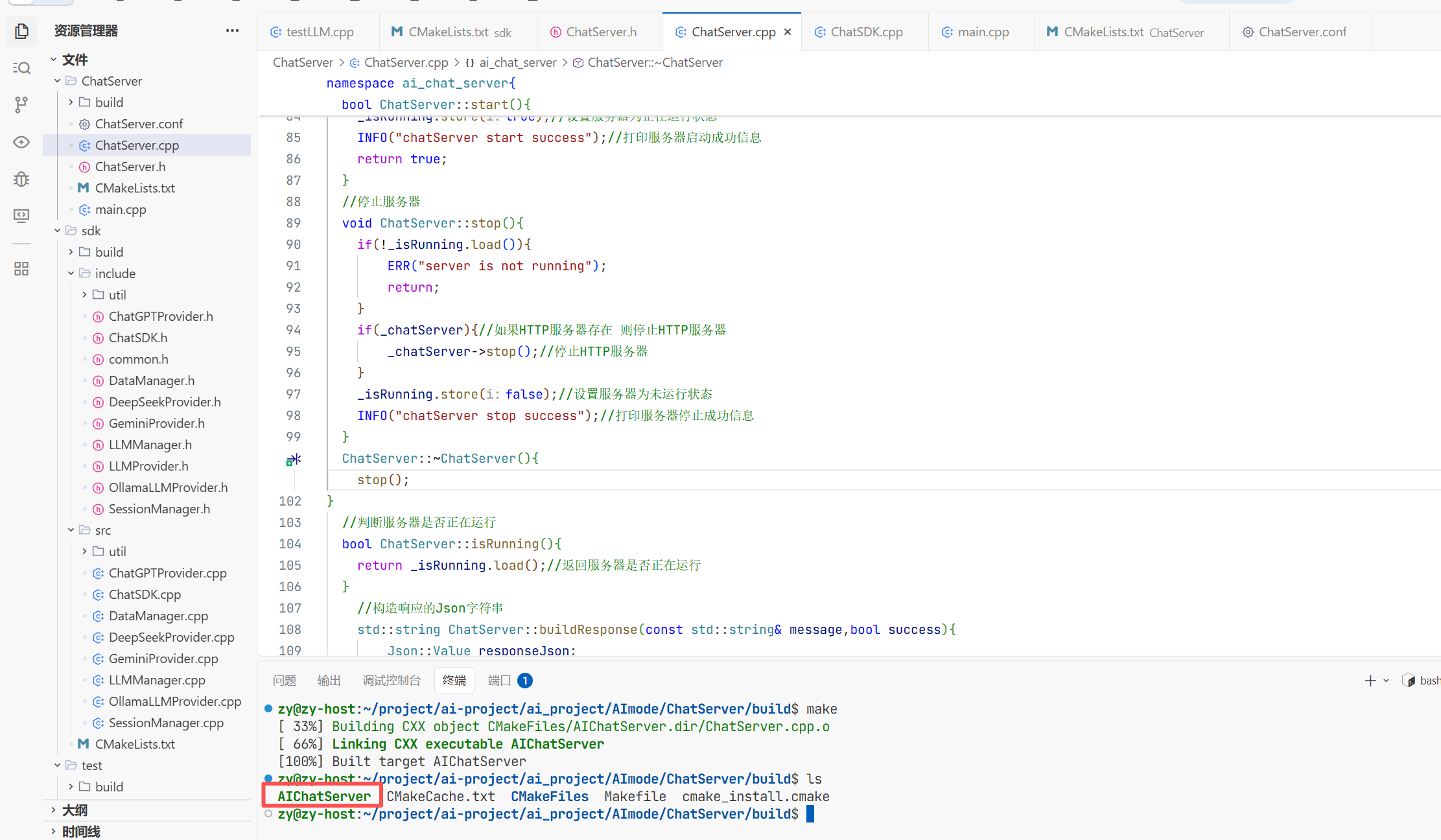Viewport: 1441px width, 840px height.
Task: Expand the build folder under ChatServer
Action: pos(71,102)
